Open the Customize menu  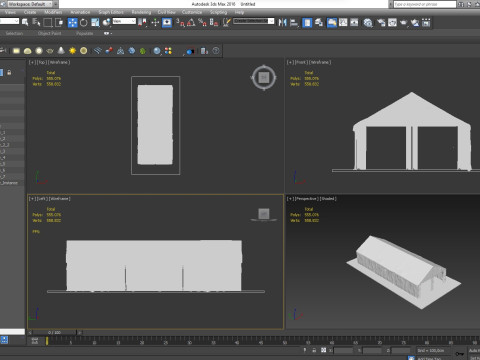[192, 12]
